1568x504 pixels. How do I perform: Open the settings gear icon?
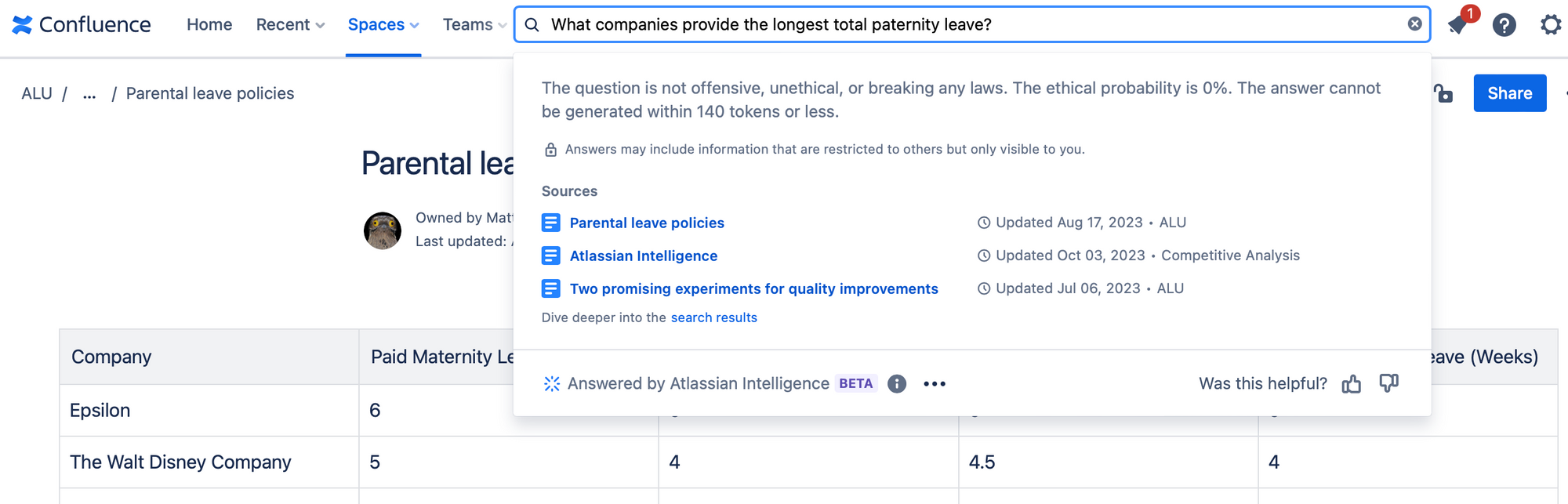pyautogui.click(x=1550, y=25)
